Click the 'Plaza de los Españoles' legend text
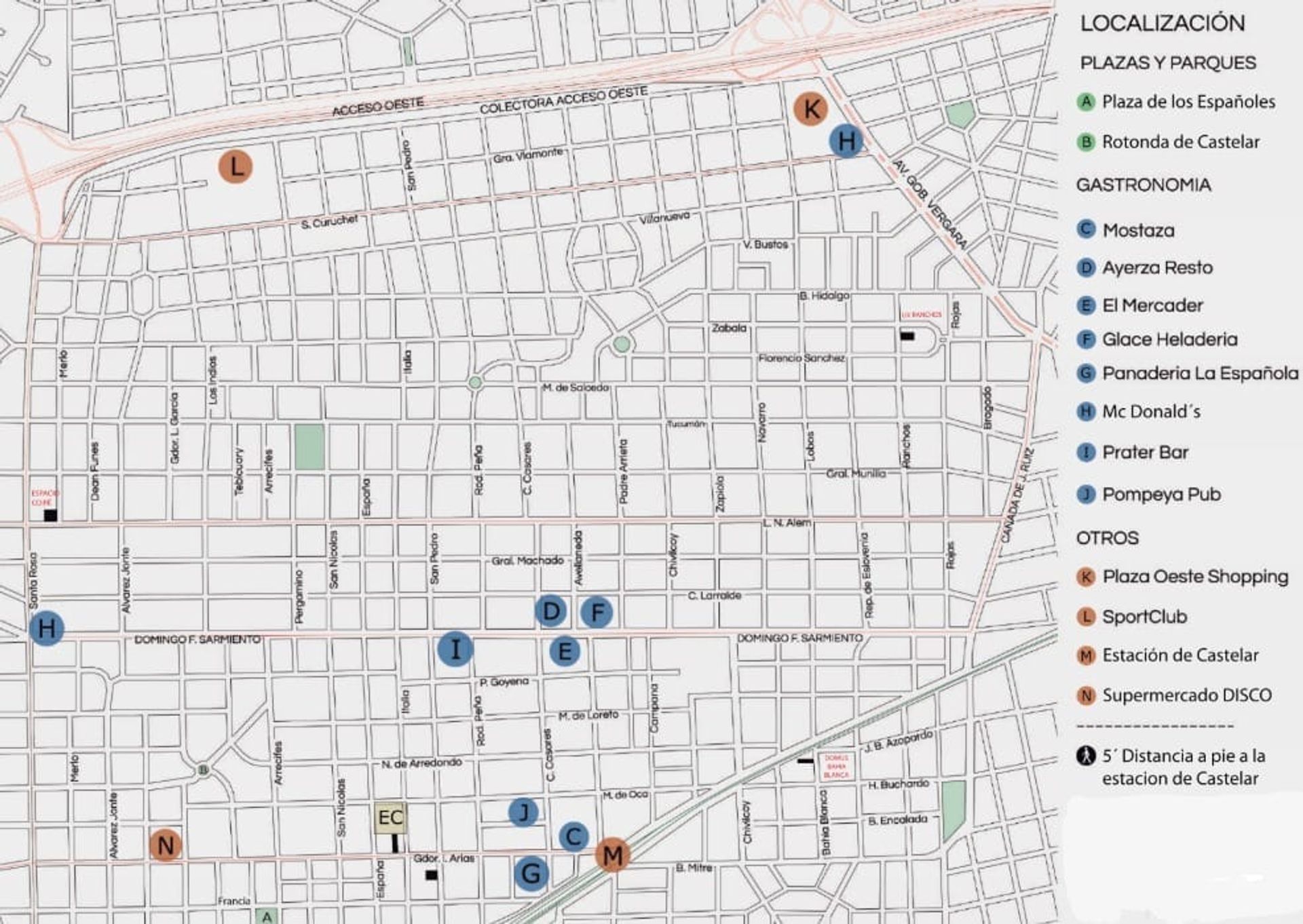Screen dimensions: 1303x924 coord(1188,102)
